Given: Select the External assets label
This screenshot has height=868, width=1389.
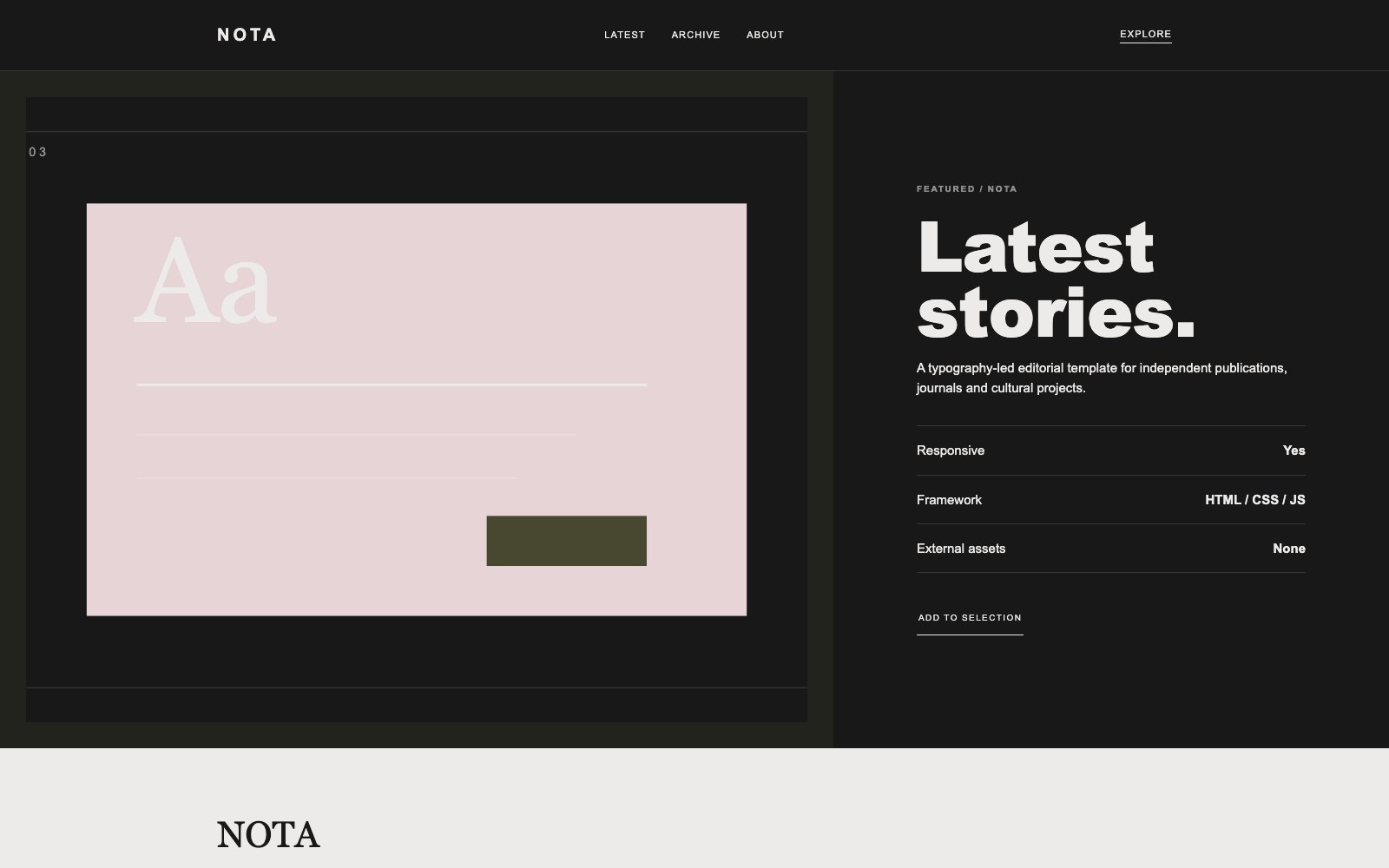Looking at the screenshot, I should [961, 549].
